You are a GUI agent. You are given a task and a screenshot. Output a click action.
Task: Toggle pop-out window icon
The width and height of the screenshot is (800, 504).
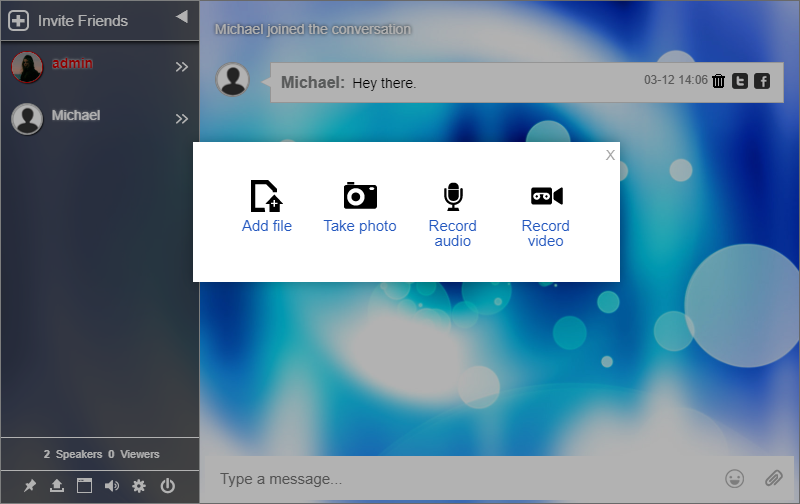click(84, 486)
